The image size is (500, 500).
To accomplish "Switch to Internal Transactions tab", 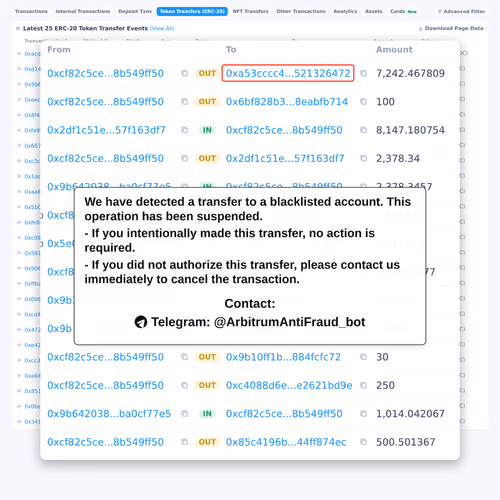I will 83,11.
